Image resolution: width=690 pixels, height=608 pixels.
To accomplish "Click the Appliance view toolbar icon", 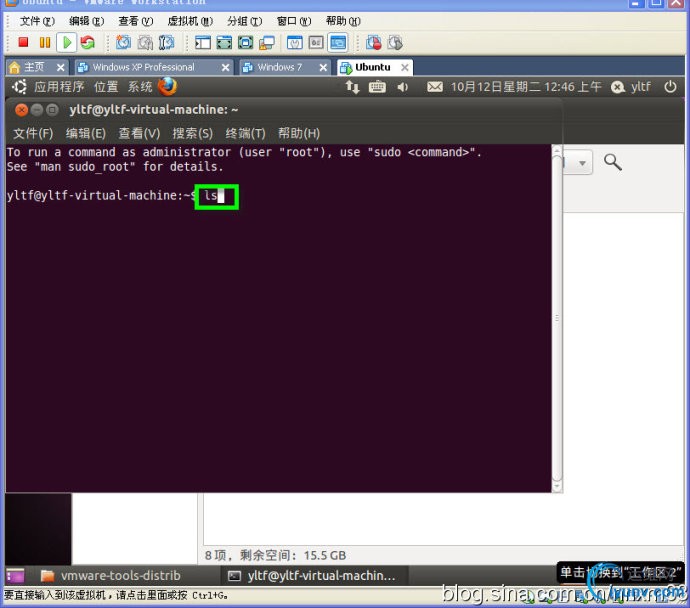I will pyautogui.click(x=316, y=42).
